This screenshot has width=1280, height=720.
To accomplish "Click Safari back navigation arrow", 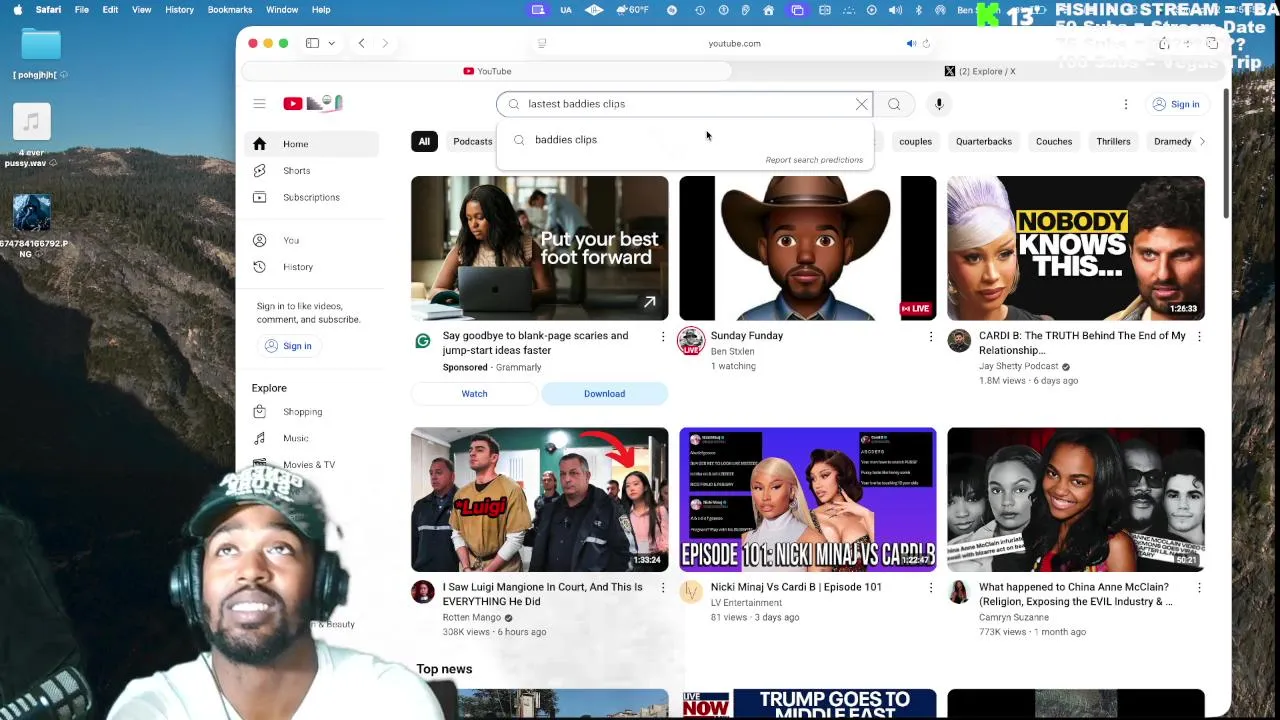I will (361, 43).
